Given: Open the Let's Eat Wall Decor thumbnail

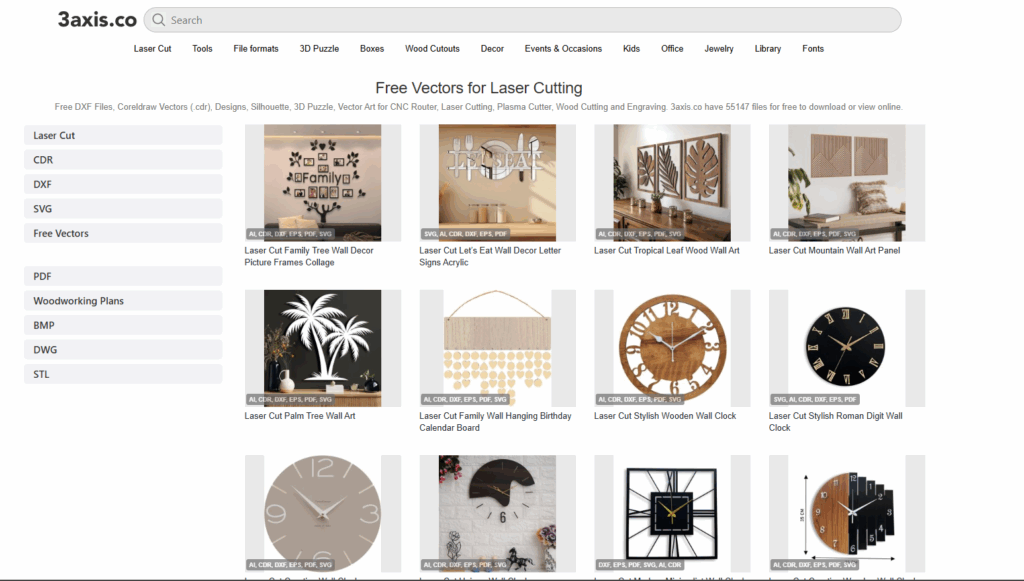Looking at the screenshot, I should 498,183.
